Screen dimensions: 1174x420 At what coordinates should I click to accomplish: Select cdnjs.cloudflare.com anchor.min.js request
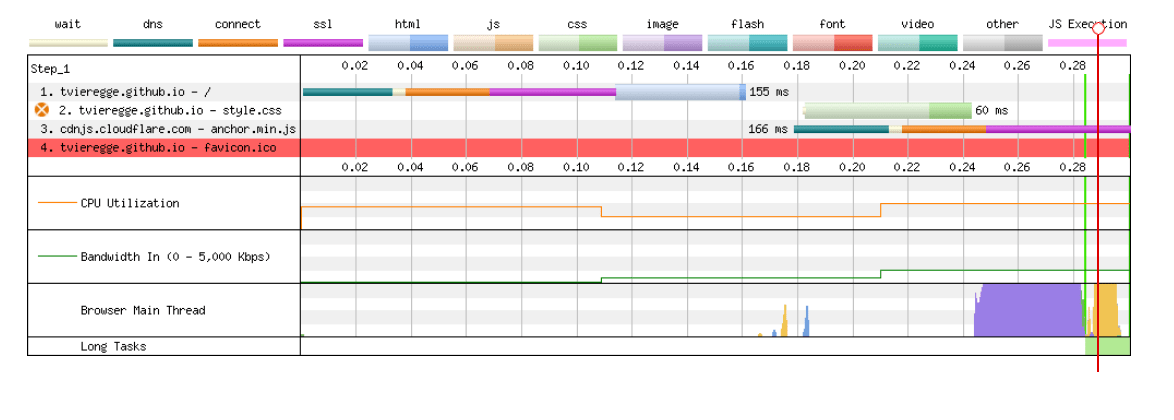click(x=167, y=129)
